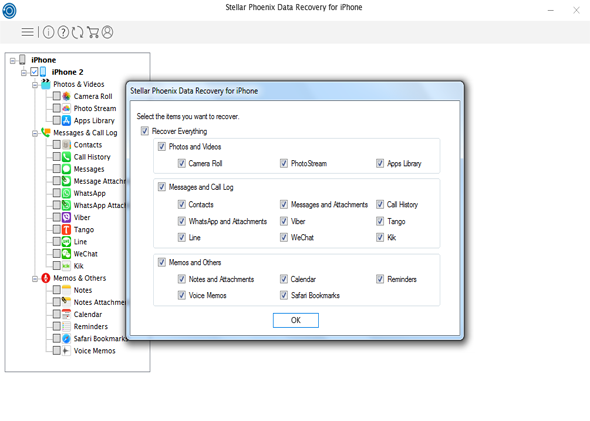
Task: Toggle Line checkbox in dialog
Action: [x=182, y=237]
